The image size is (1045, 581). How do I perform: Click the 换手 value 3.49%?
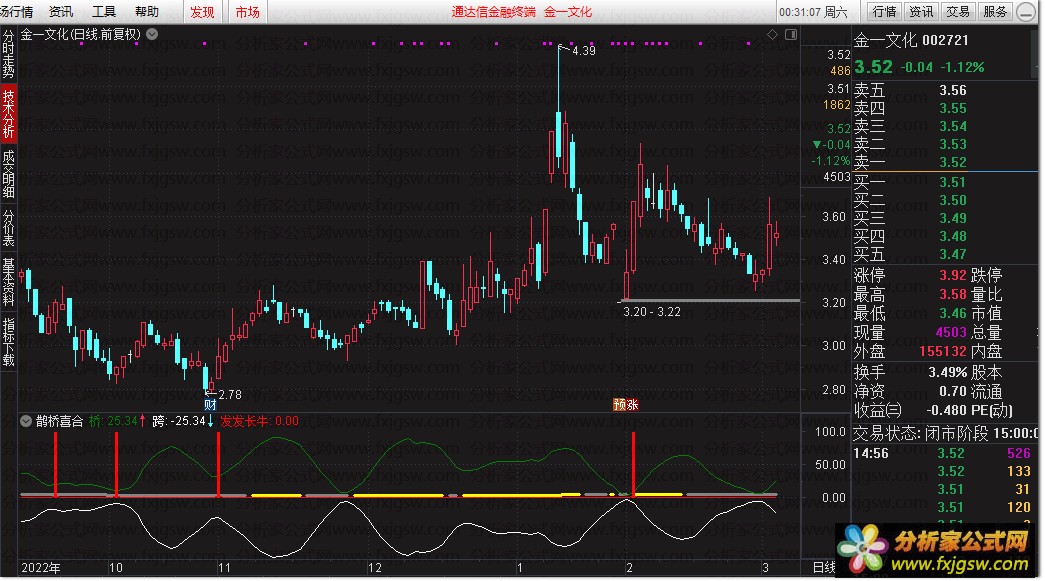(948, 372)
